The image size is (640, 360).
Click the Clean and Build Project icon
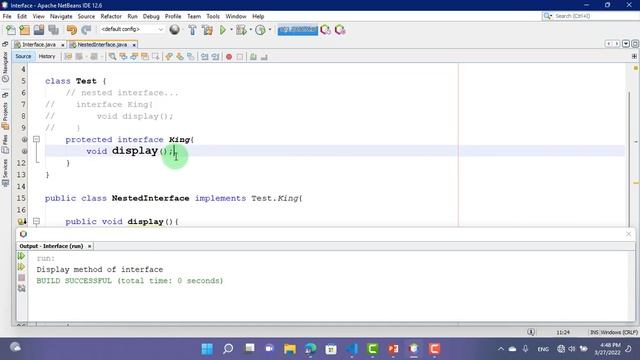tap(207, 30)
